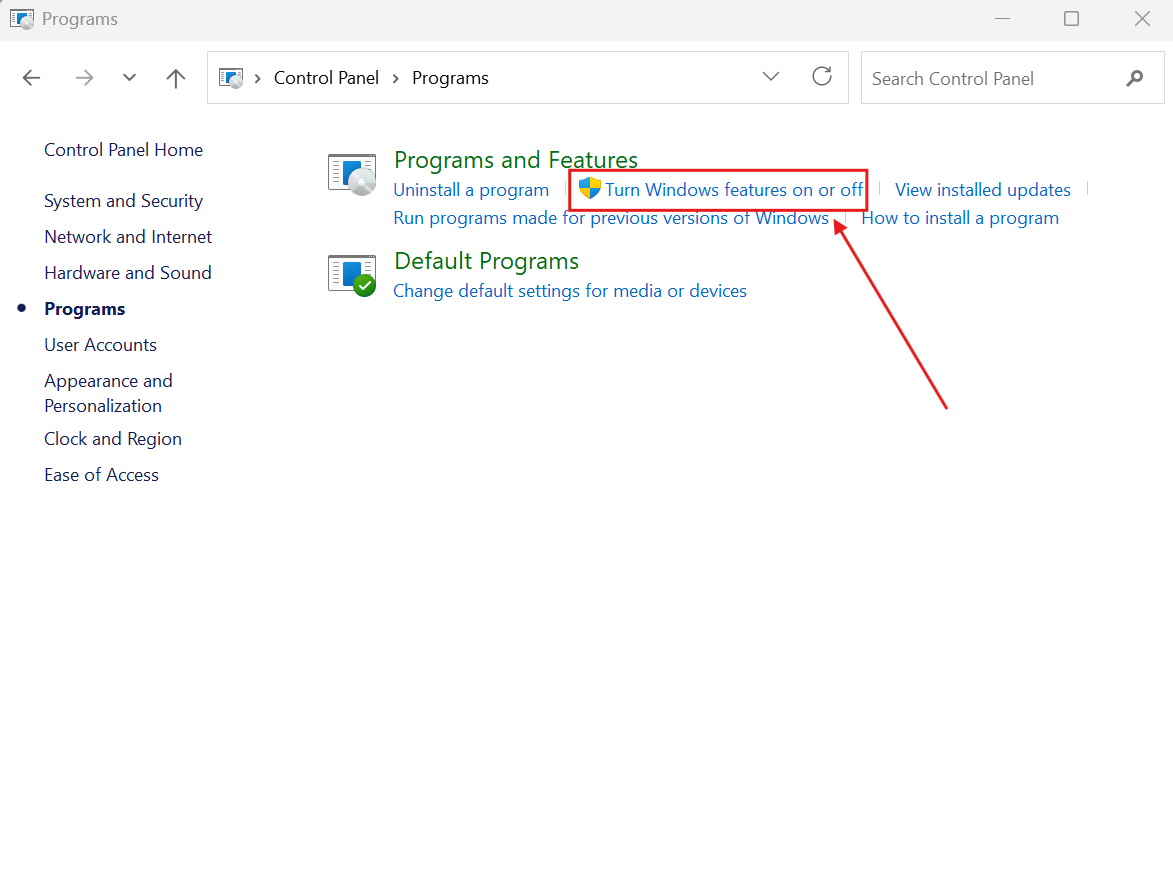Click the Forward navigation arrow
This screenshot has height=877, width=1173.
84,78
